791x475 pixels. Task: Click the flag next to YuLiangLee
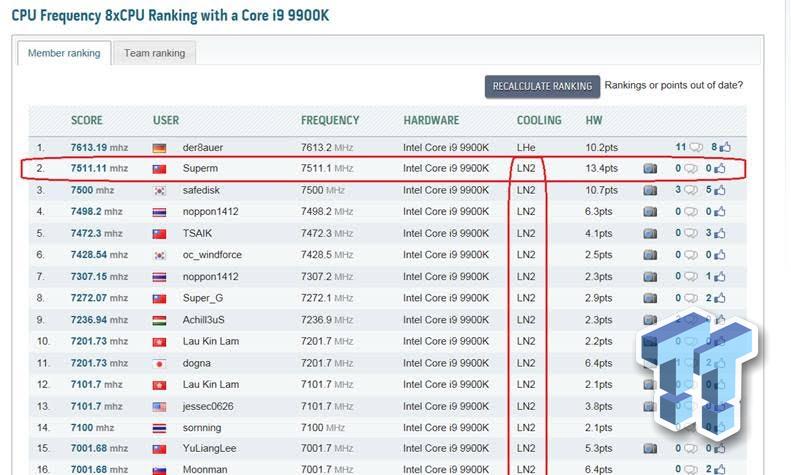159,449
